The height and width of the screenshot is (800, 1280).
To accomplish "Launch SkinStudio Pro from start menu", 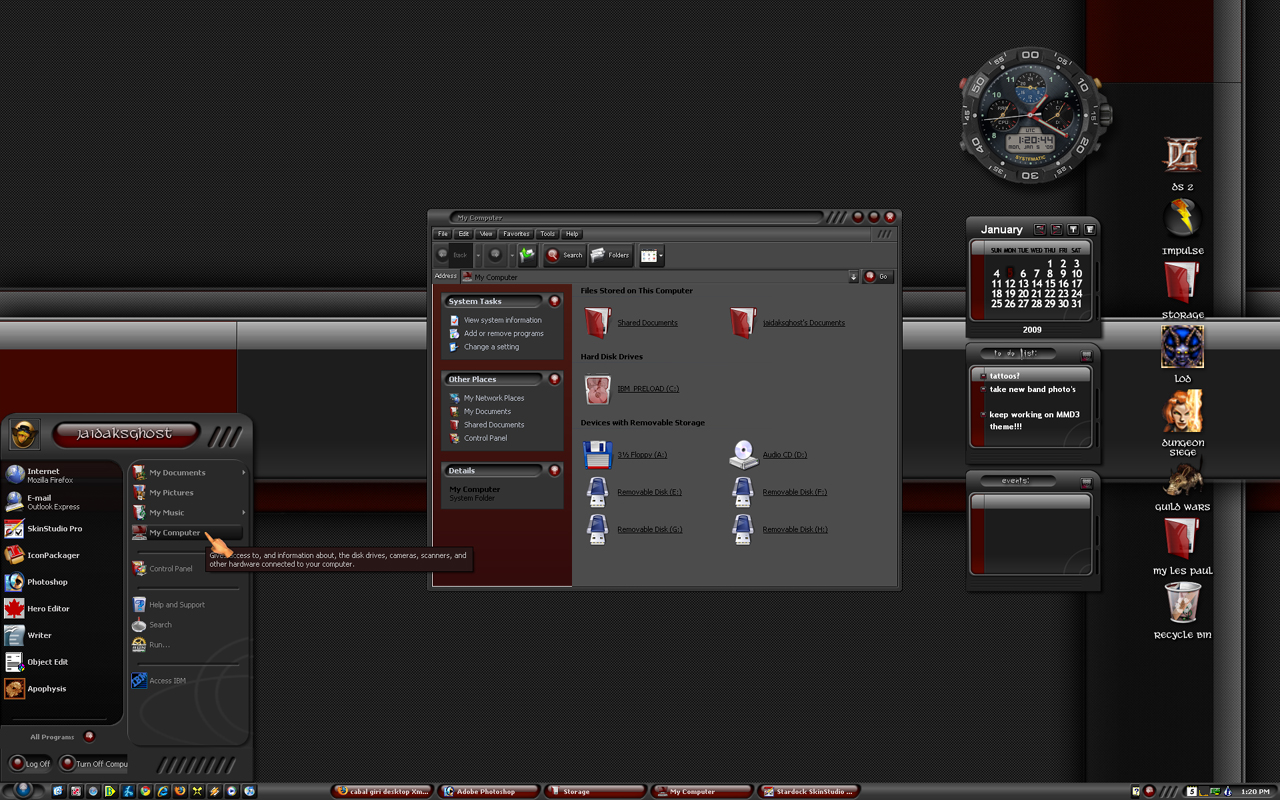I will (x=44, y=528).
